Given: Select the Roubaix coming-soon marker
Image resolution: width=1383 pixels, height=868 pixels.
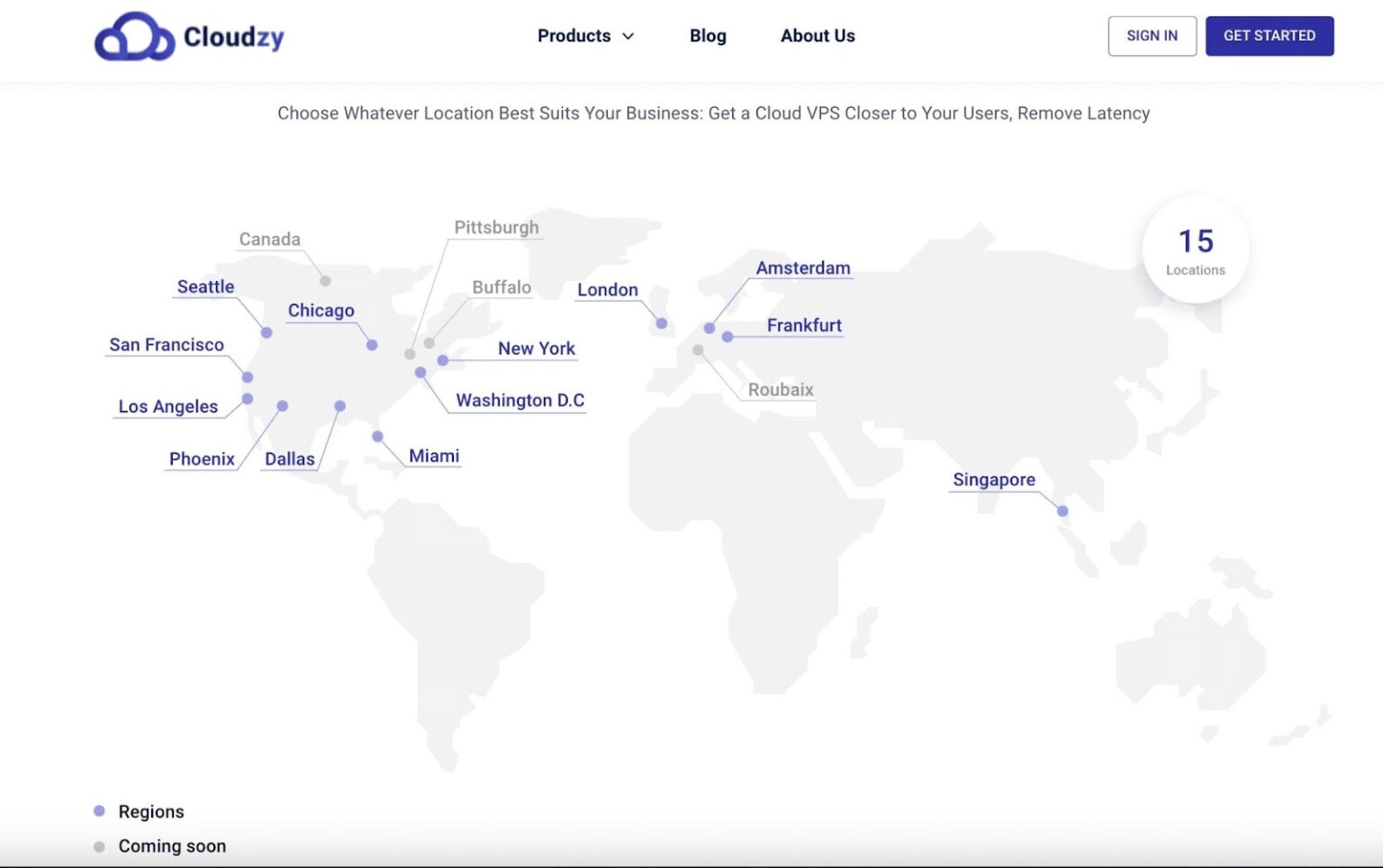Looking at the screenshot, I should tap(698, 349).
